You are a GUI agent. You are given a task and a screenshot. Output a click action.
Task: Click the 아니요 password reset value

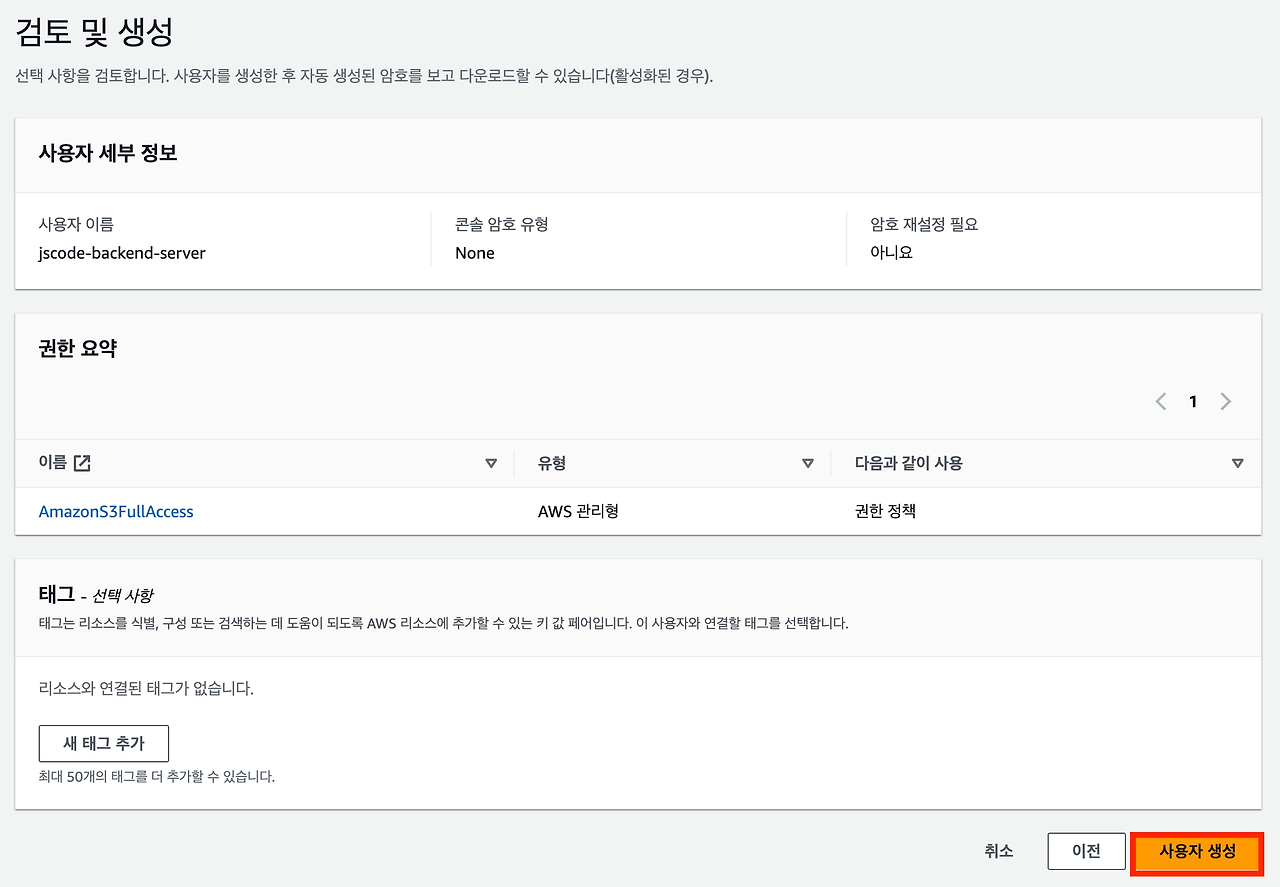click(892, 252)
